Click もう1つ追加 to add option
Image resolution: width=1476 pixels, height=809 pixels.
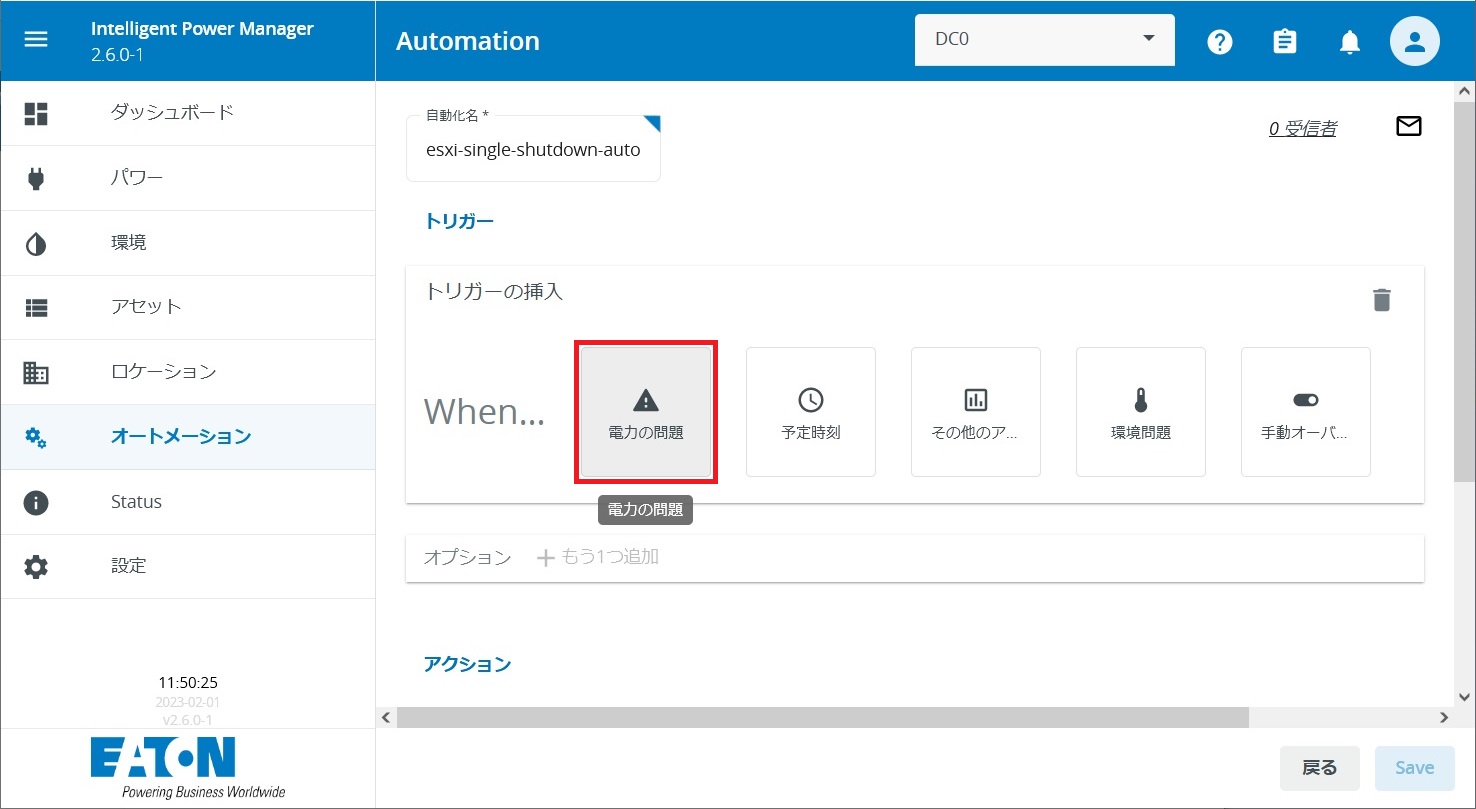[598, 557]
